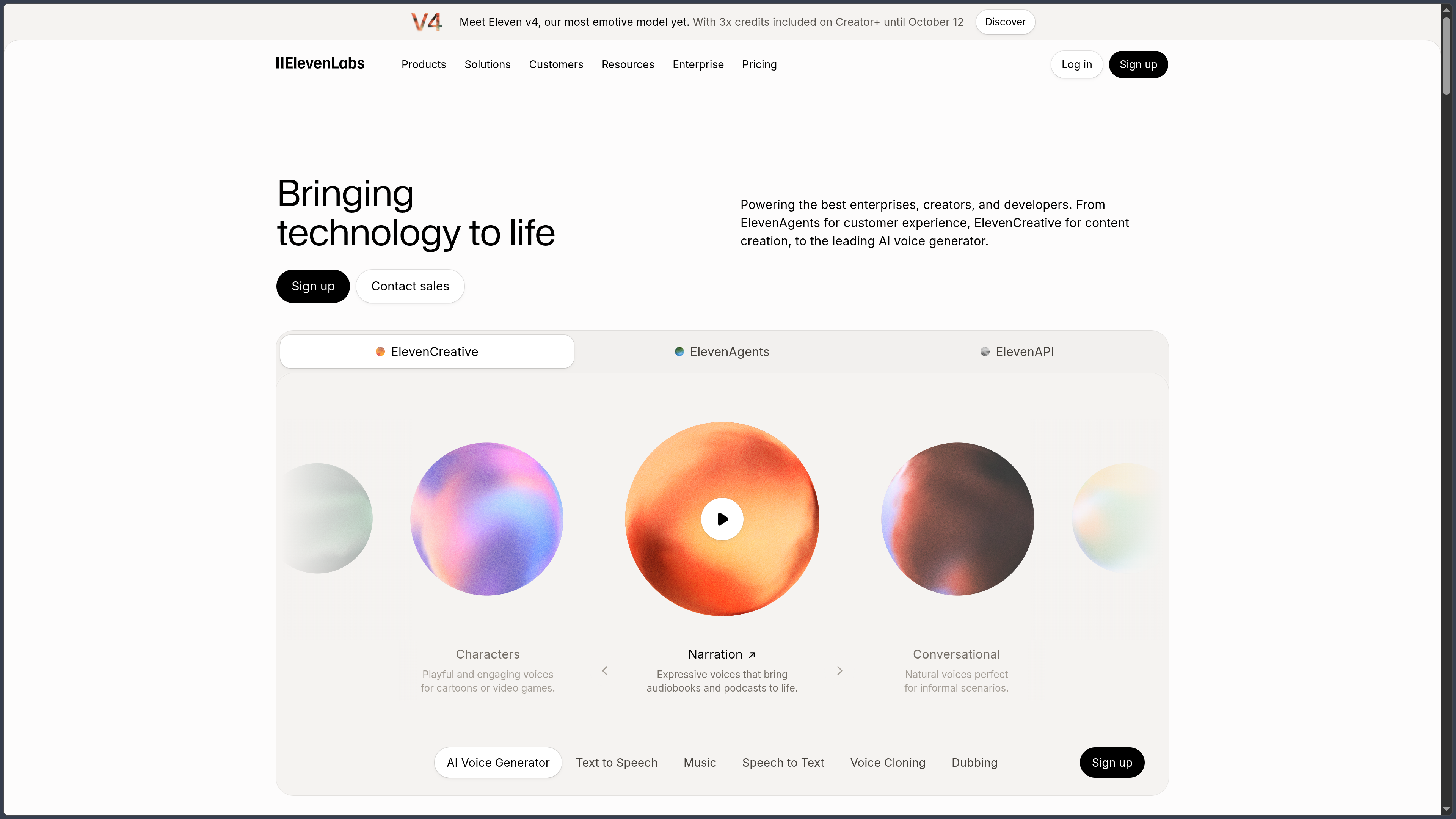Click the page scrollbar thumb
Screen dimensions: 1456x819
1447,55
